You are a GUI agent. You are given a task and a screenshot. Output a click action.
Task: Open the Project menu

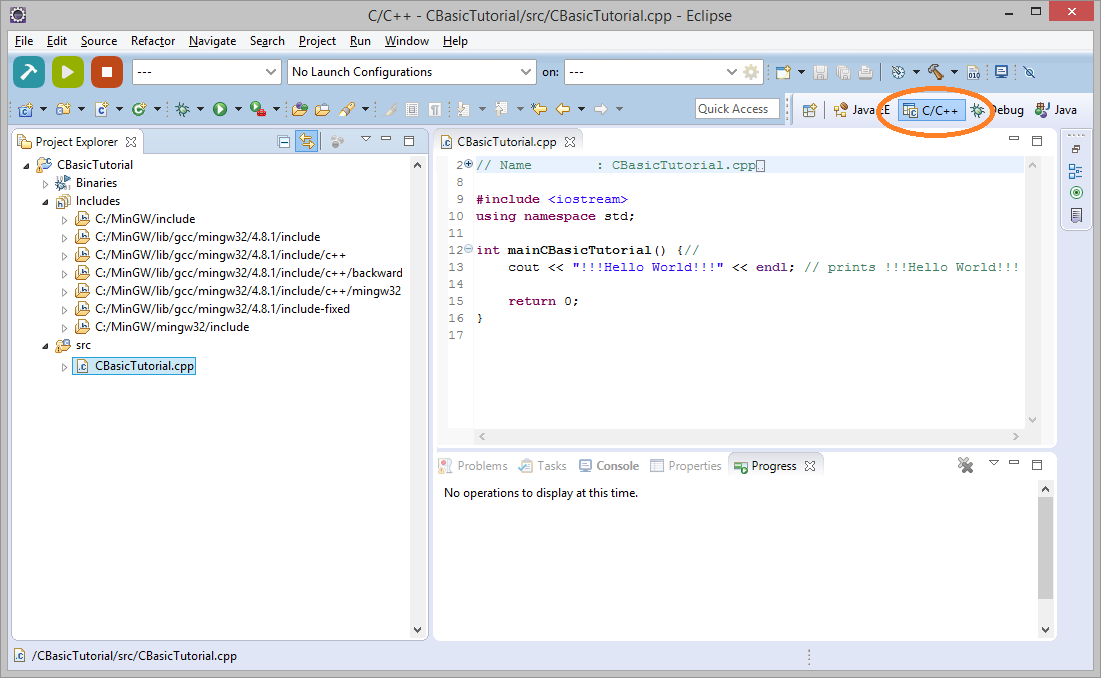317,41
